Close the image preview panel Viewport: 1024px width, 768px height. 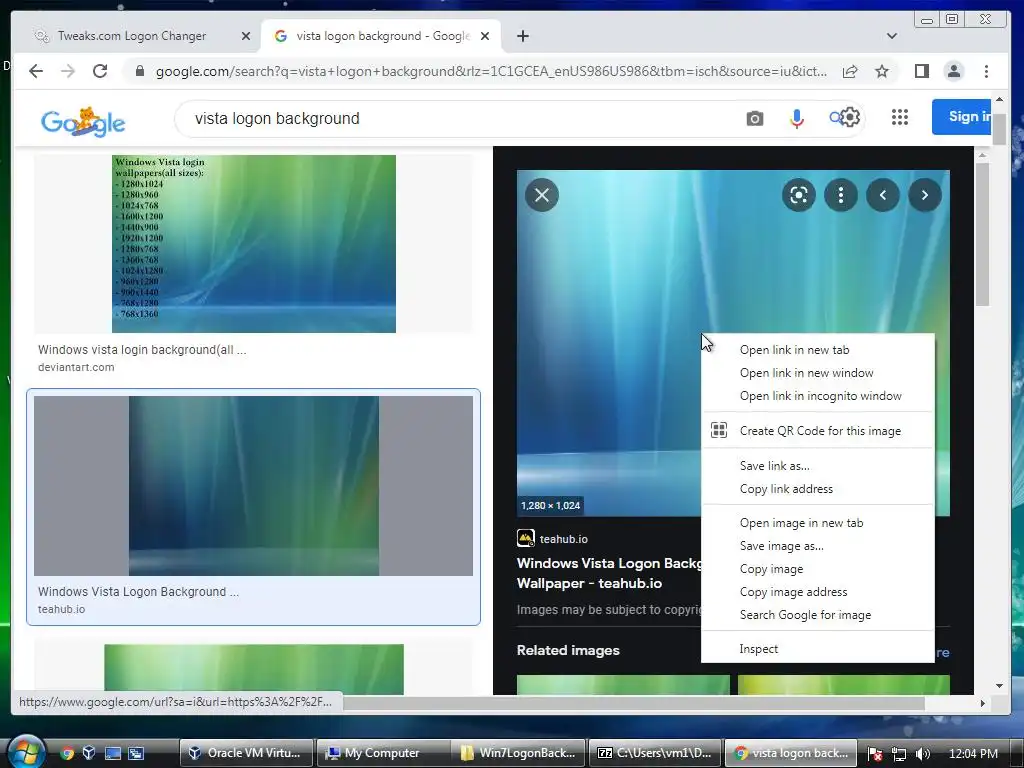pyautogui.click(x=542, y=195)
